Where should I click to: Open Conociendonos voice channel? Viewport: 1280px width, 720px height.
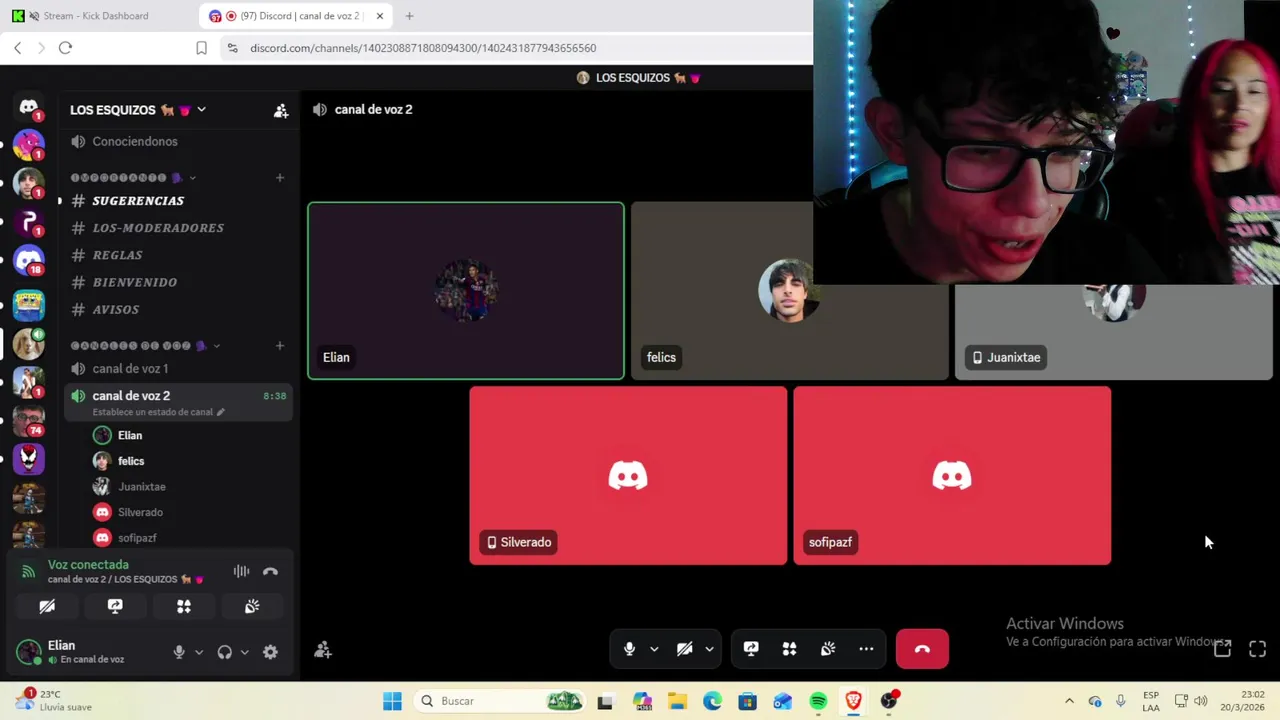click(135, 142)
